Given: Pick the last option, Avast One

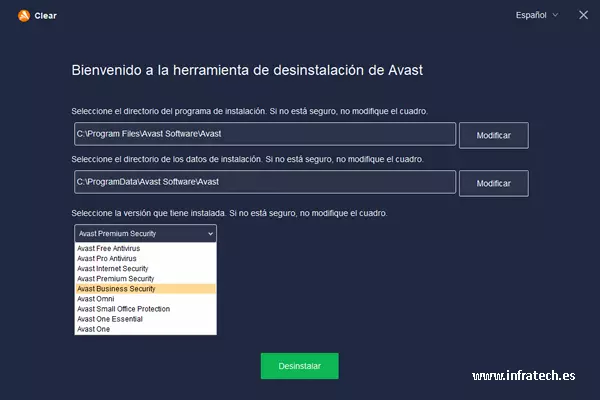Looking at the screenshot, I should (x=145, y=329).
